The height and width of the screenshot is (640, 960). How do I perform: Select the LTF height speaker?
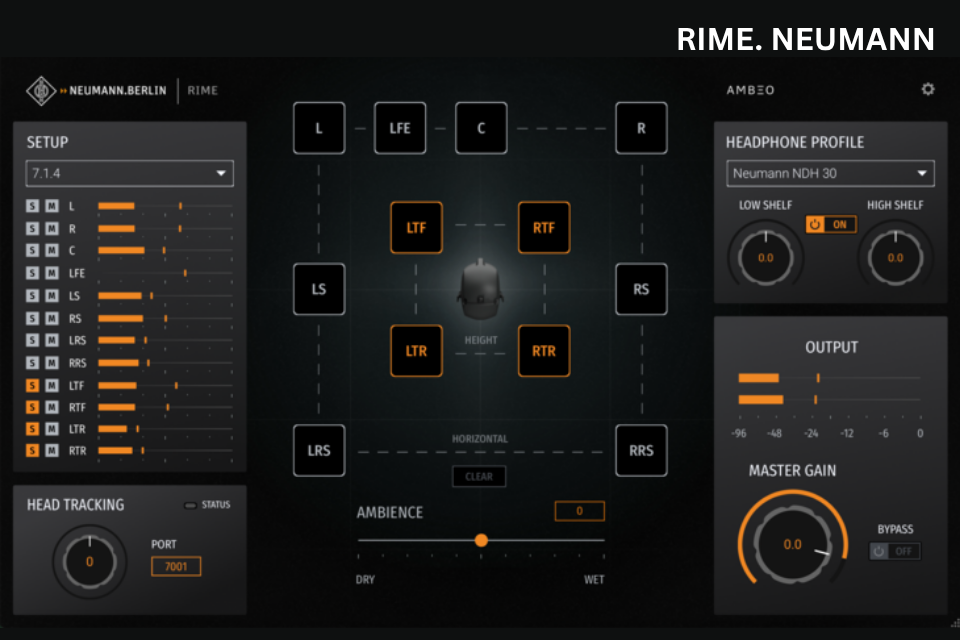click(x=416, y=228)
